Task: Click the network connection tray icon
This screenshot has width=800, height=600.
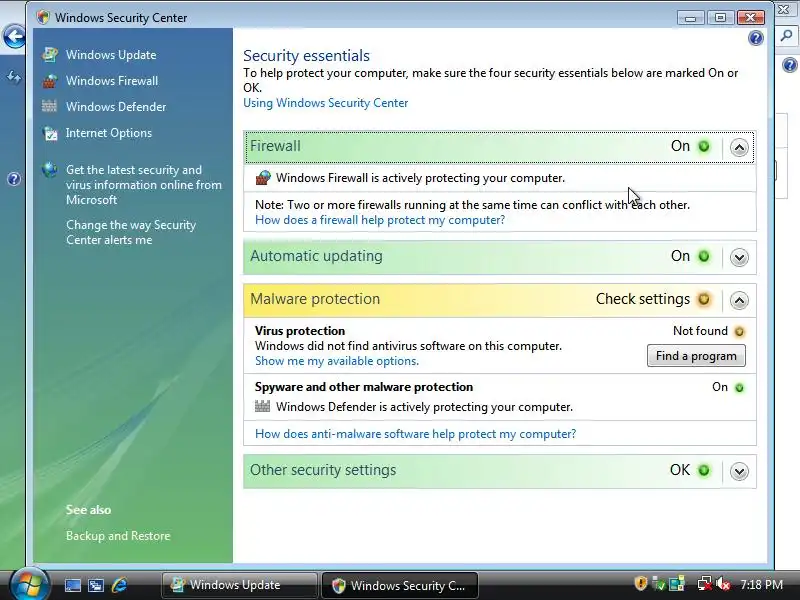Action: click(x=704, y=583)
